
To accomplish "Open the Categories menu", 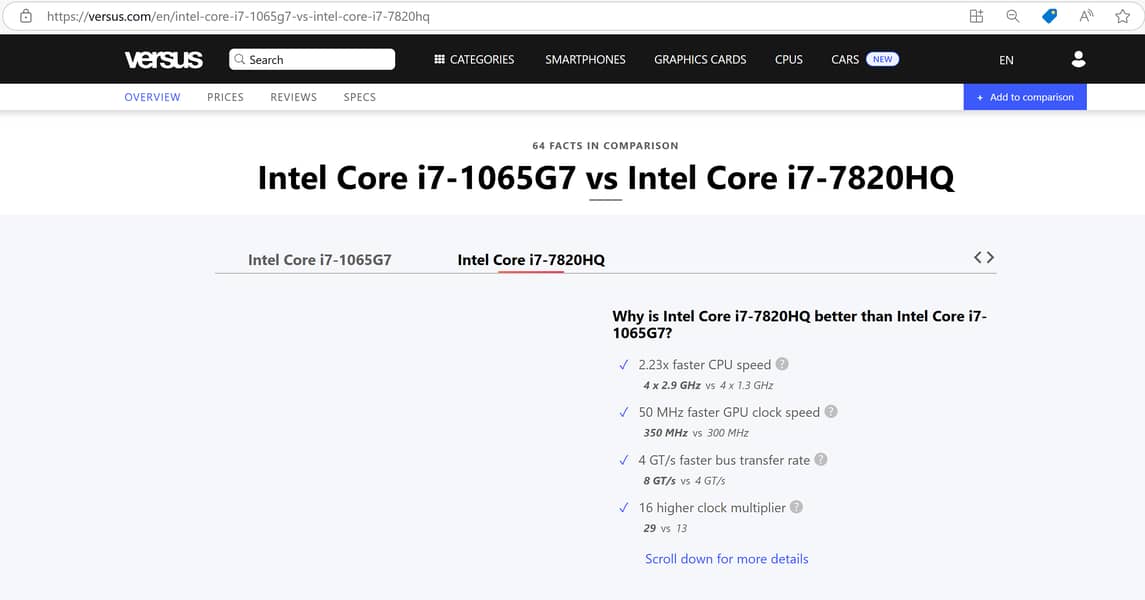I will [474, 60].
